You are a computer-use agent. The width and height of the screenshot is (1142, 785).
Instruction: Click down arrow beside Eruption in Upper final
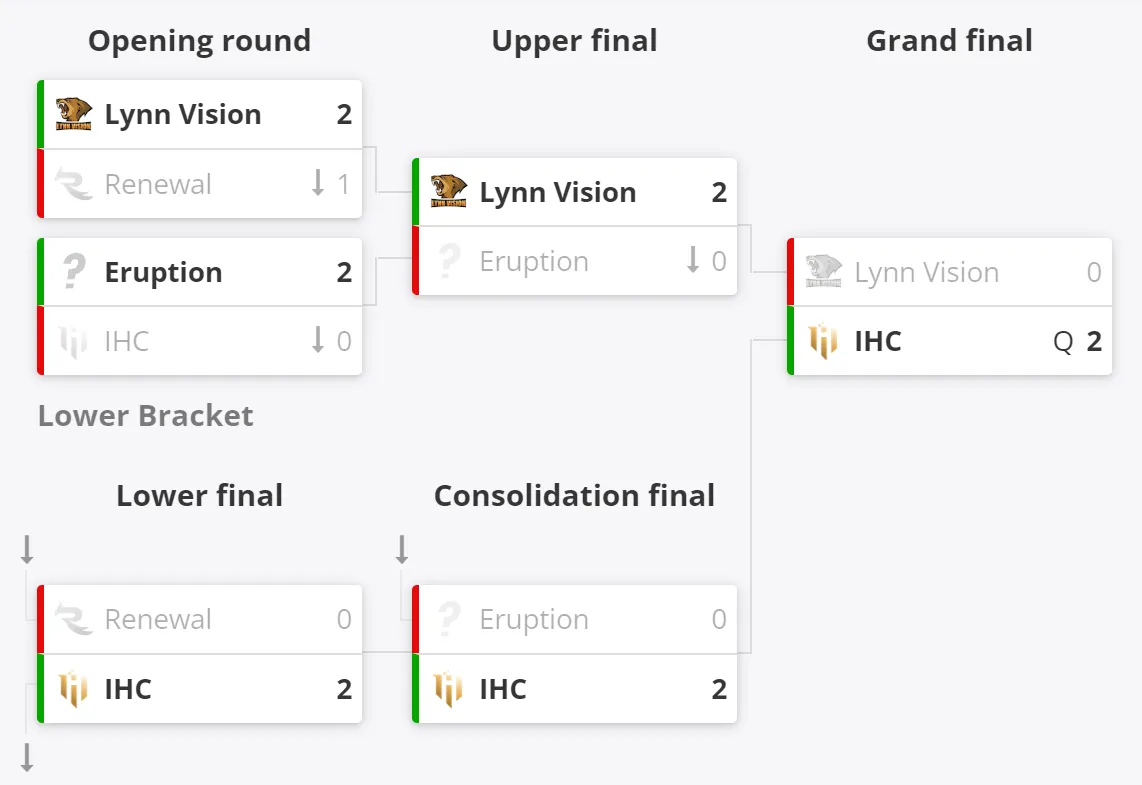(693, 260)
